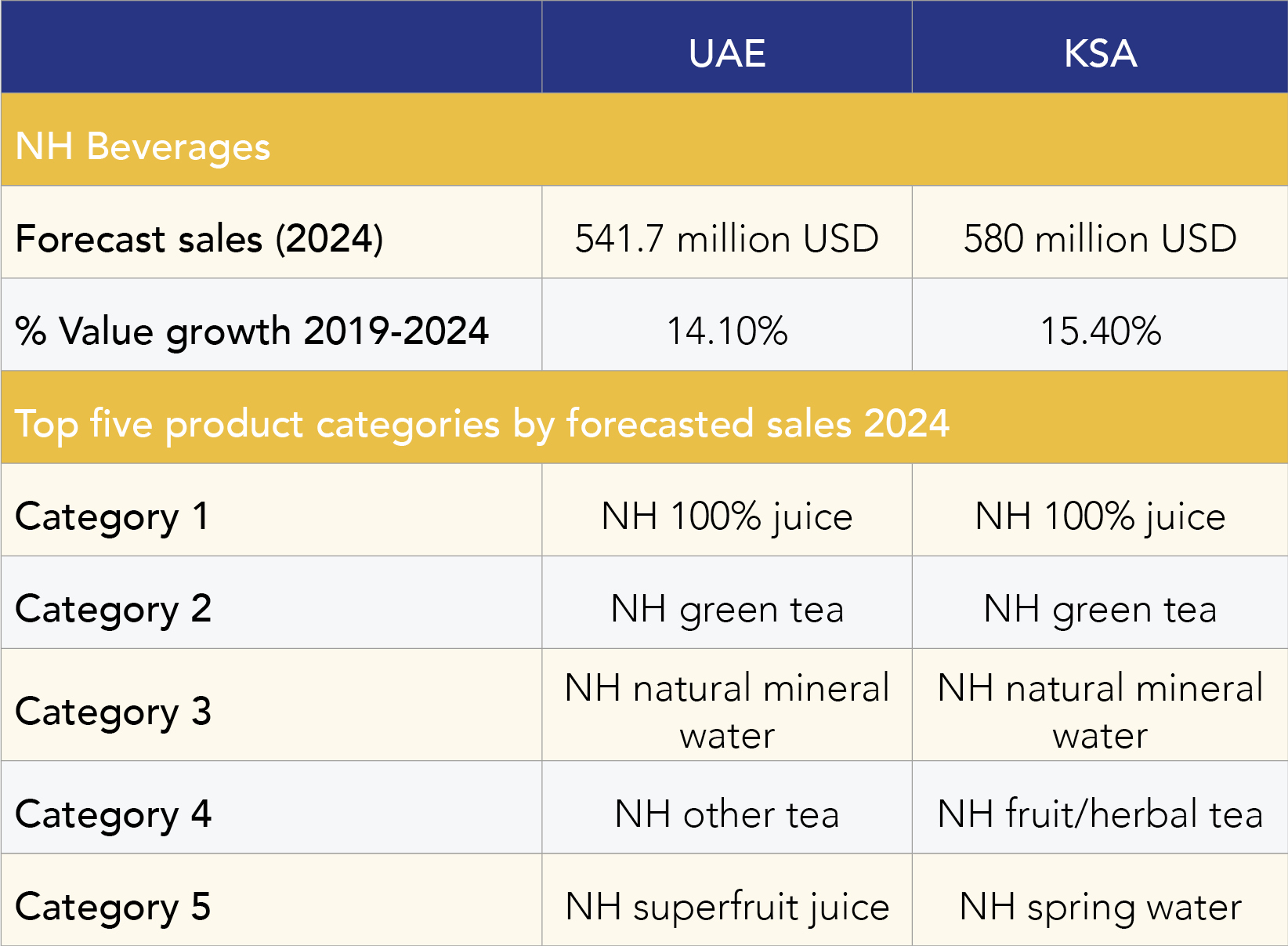Screen dimensions: 1288x946
Task: Select the 15.40% growth value
Action: (x=1100, y=331)
